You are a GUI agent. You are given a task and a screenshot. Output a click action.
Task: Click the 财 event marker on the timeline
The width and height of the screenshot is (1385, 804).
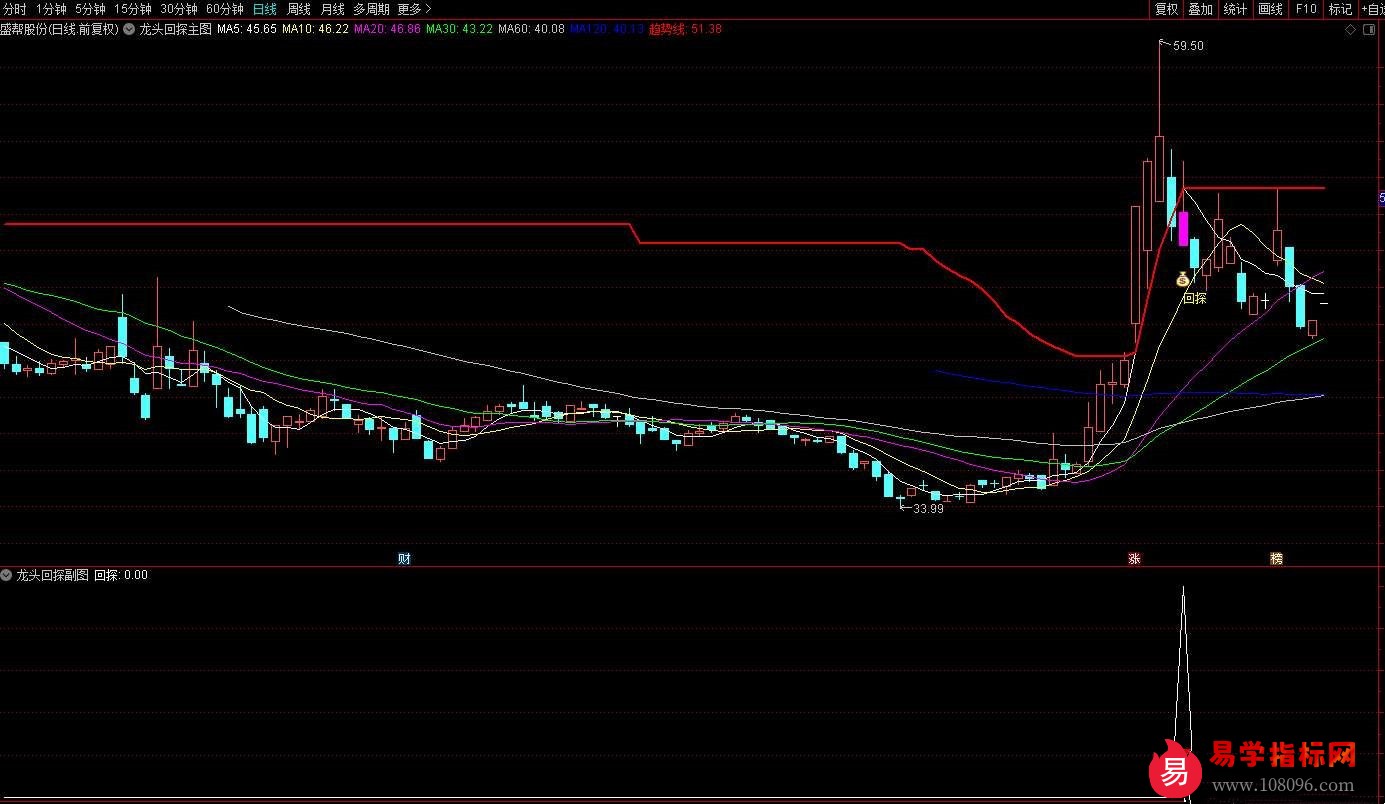click(x=404, y=558)
